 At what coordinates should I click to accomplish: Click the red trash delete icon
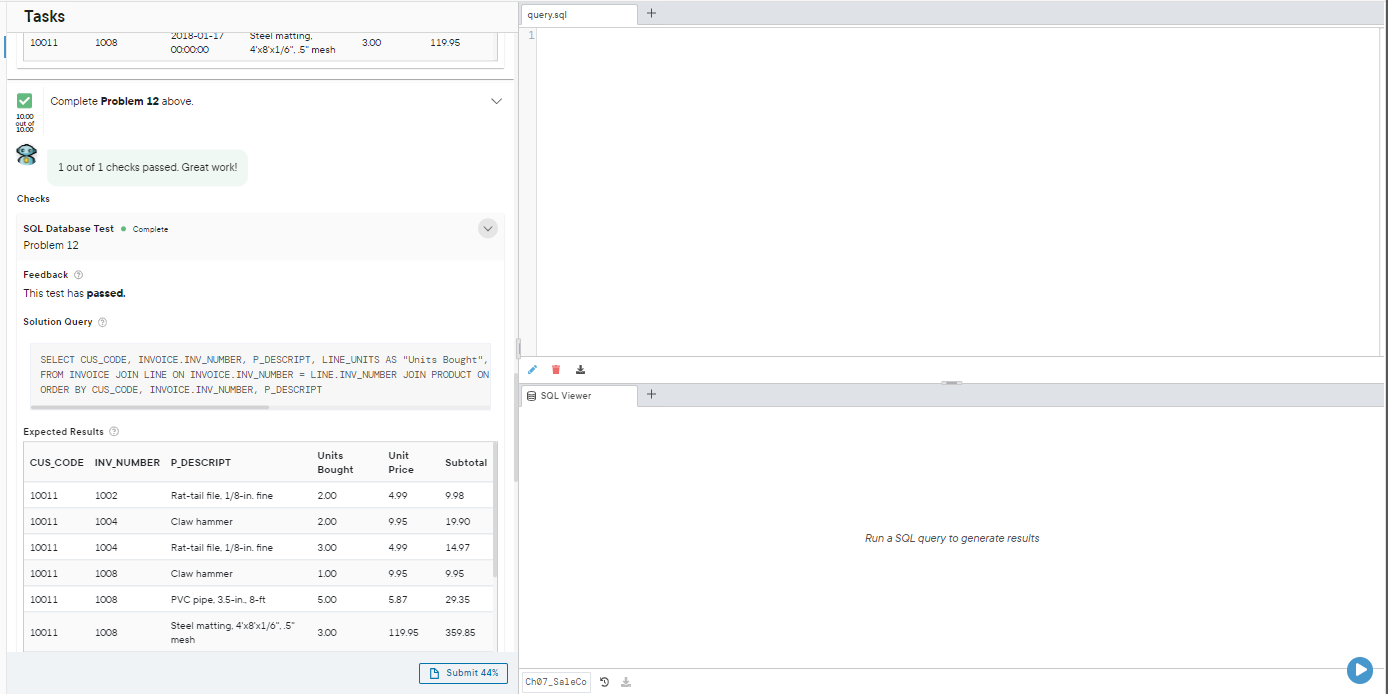(x=556, y=370)
